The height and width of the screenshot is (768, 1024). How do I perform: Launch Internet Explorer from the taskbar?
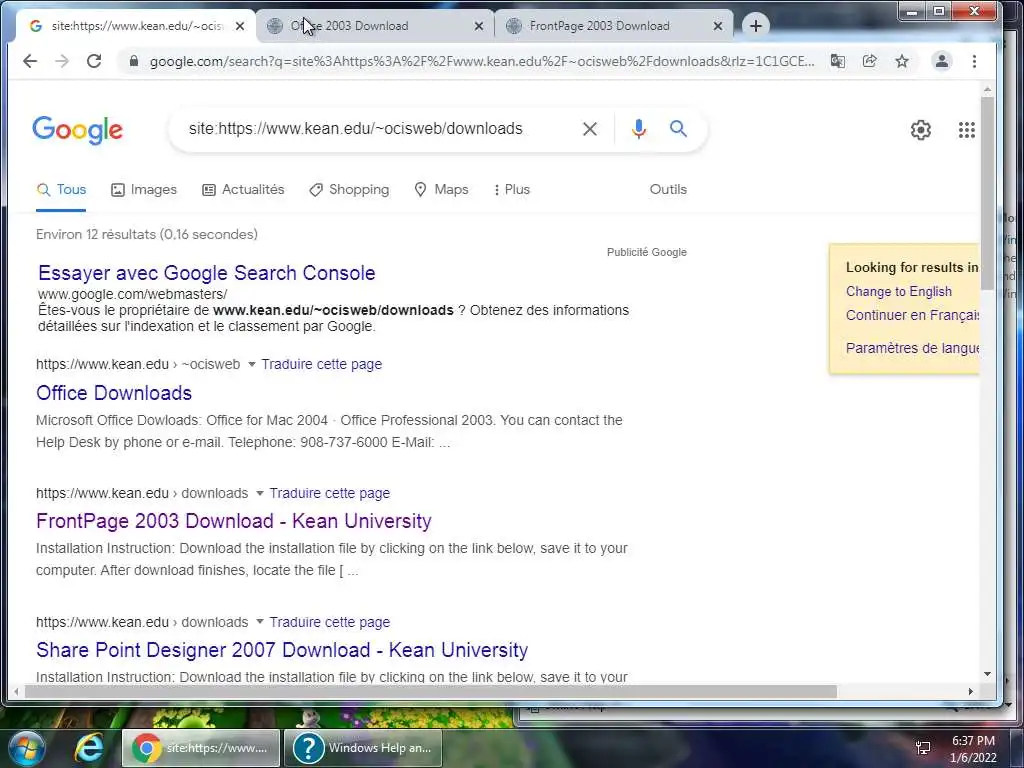point(89,748)
